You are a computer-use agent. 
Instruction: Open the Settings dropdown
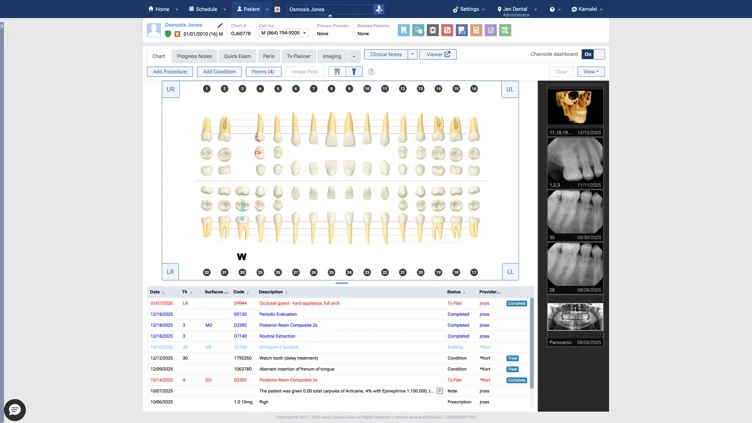click(469, 9)
